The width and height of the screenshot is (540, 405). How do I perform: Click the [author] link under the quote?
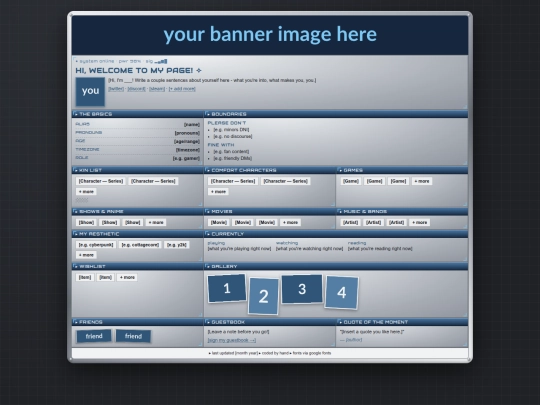(x=354, y=340)
